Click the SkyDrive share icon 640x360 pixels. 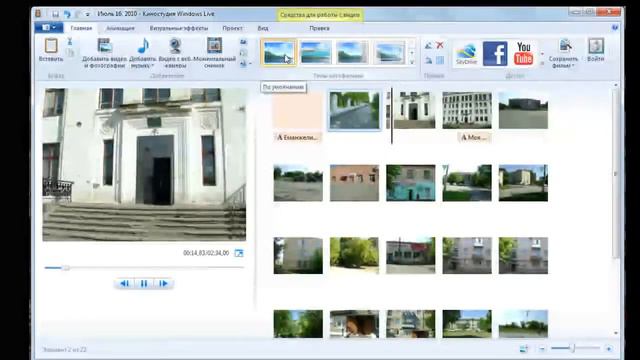467,53
